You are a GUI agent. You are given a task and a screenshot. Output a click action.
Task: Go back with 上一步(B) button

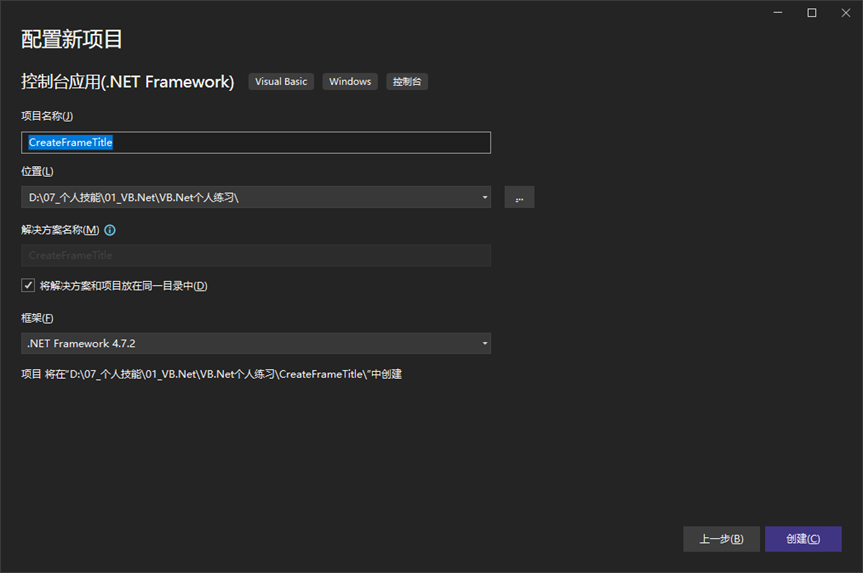tap(722, 539)
